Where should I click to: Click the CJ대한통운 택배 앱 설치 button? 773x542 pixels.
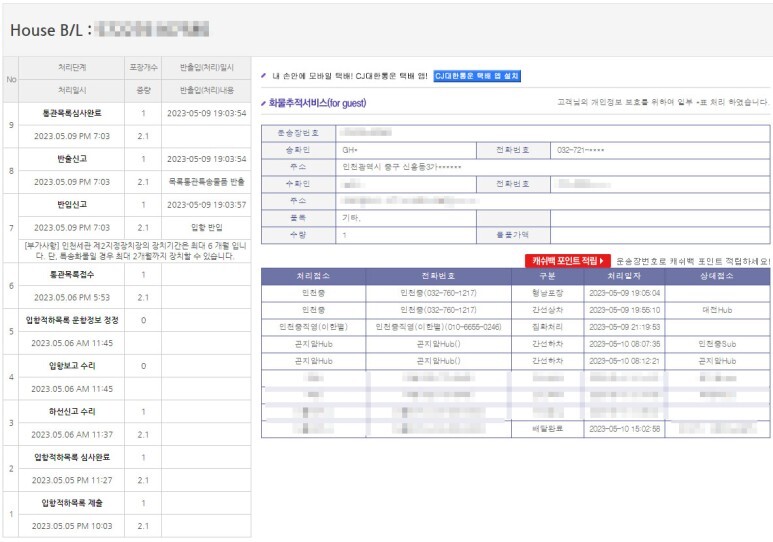pos(477,76)
